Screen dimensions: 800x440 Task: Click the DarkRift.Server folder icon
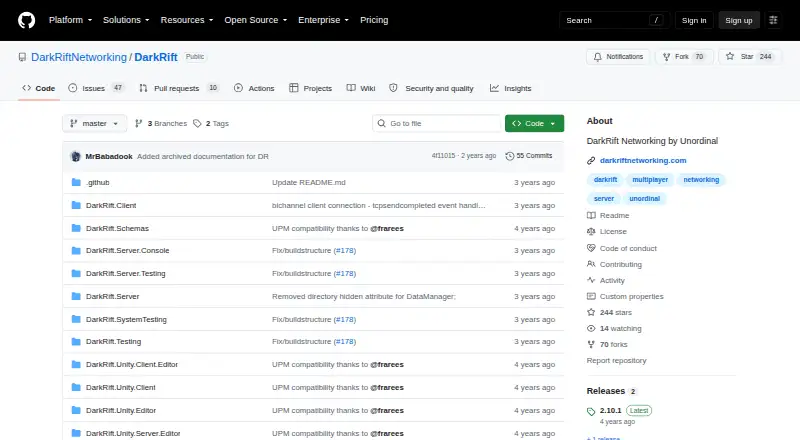coord(76,296)
